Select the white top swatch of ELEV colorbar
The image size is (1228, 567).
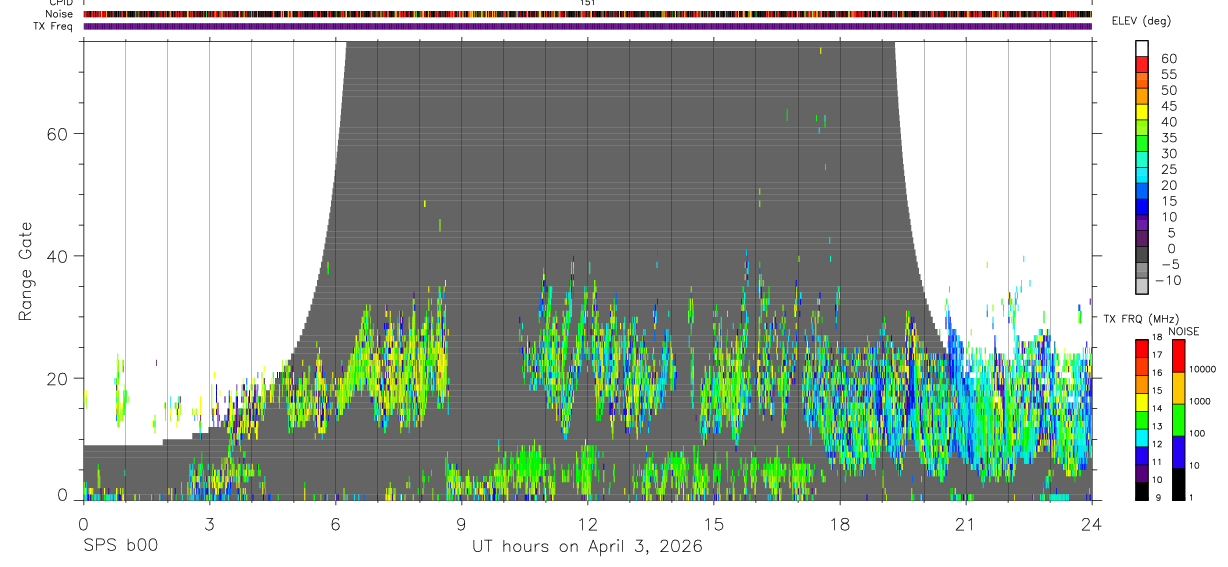(1142, 49)
